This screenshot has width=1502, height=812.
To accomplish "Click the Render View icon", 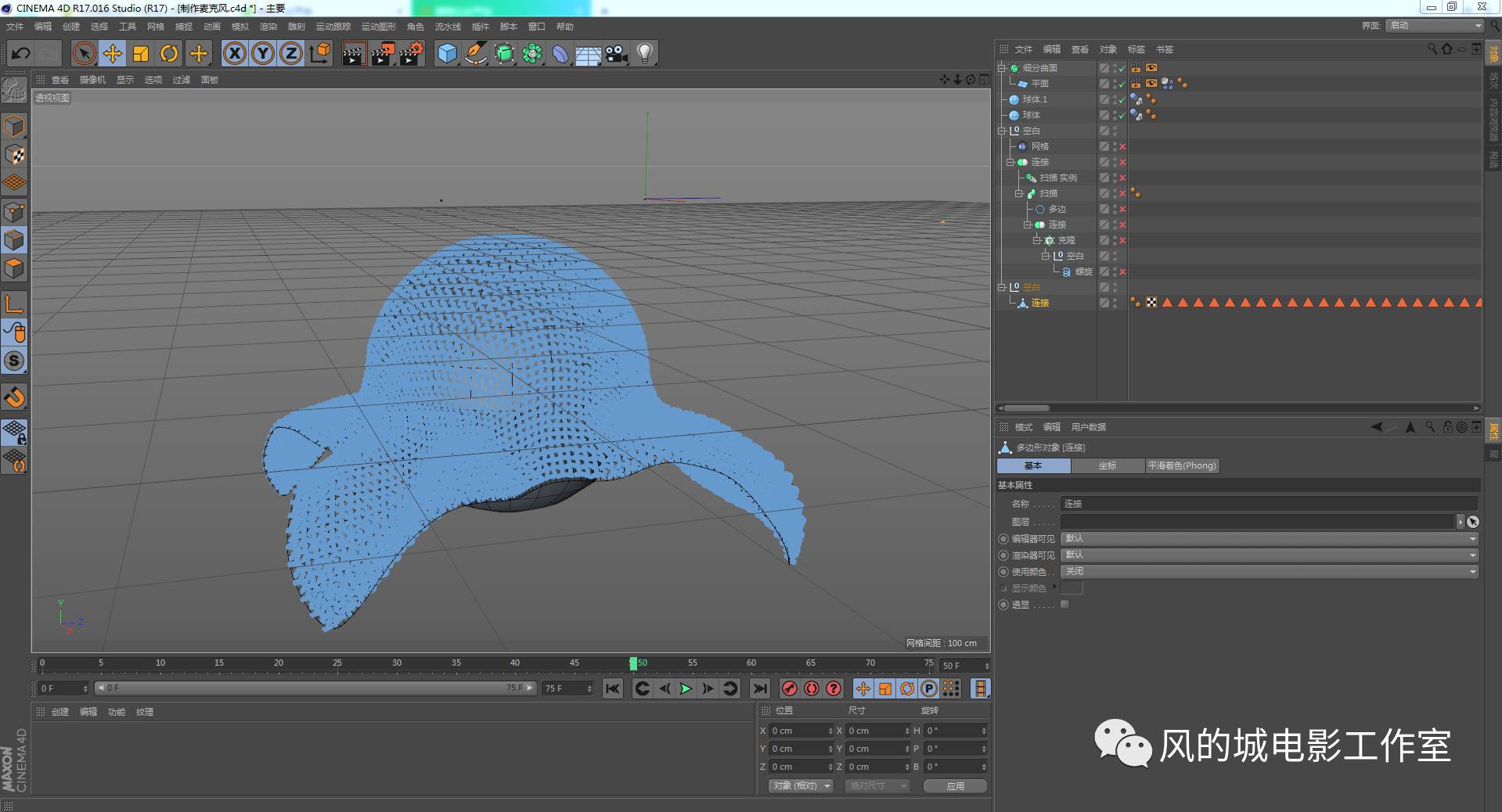I will tap(354, 53).
